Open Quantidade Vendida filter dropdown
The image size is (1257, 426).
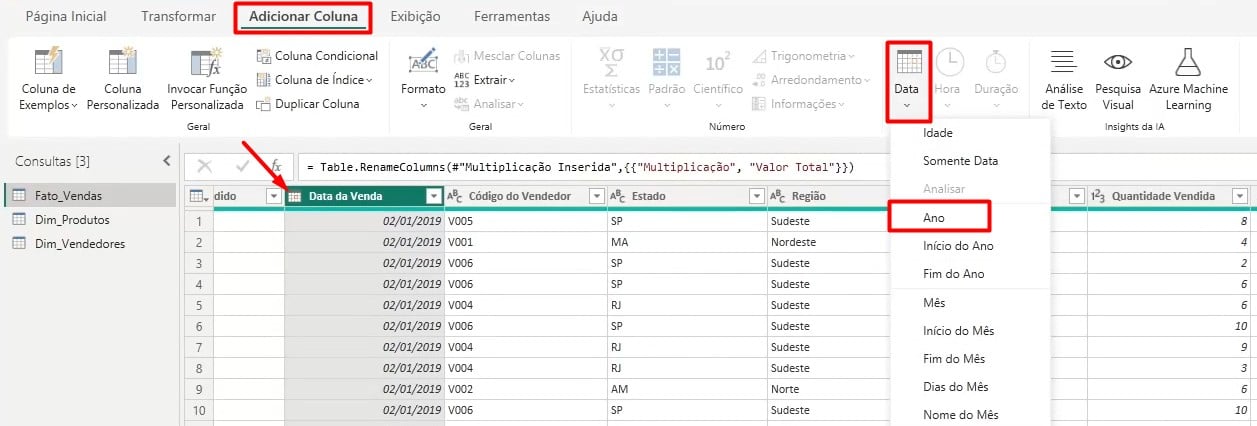coord(1240,196)
